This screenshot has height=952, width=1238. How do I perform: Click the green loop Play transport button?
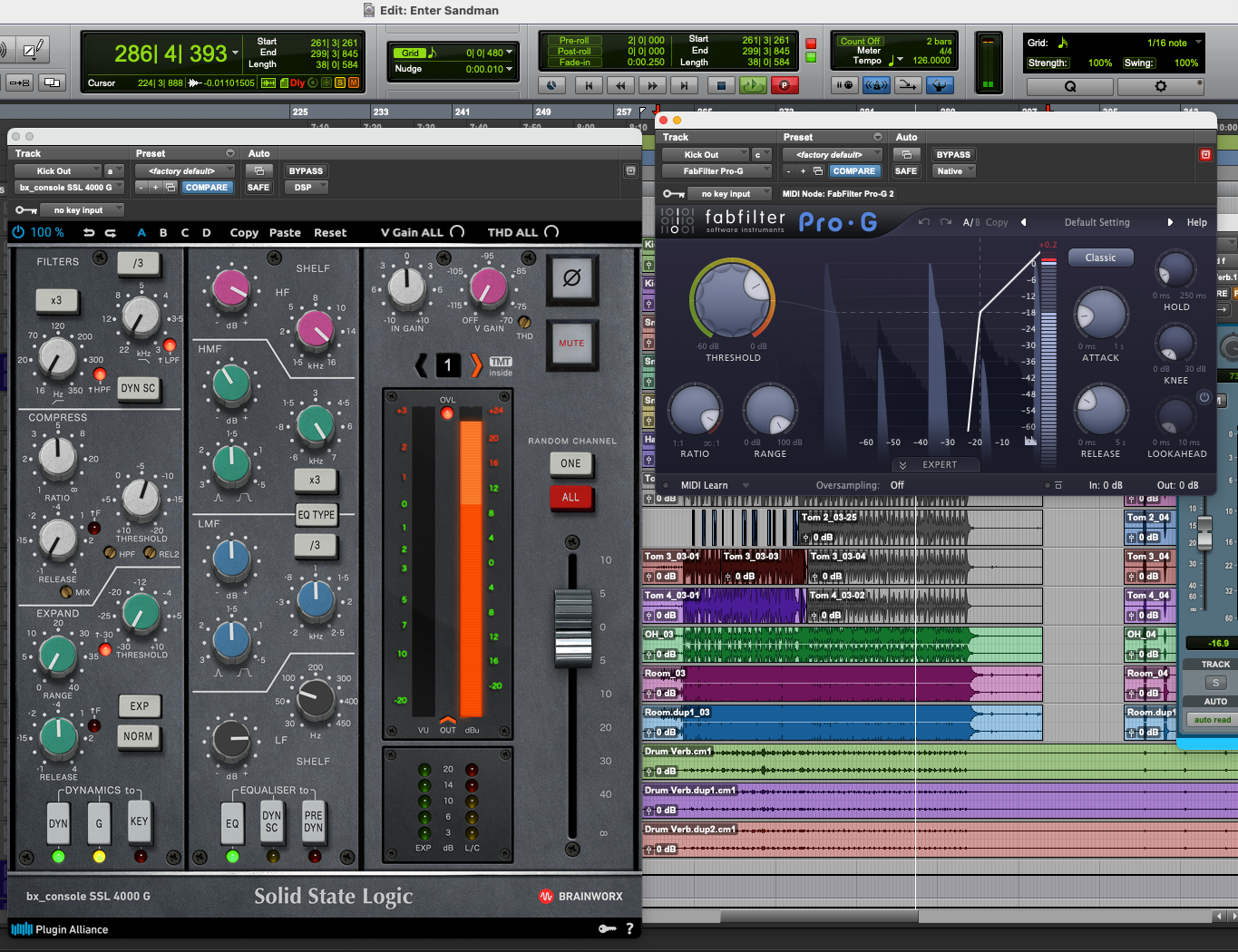[x=753, y=85]
